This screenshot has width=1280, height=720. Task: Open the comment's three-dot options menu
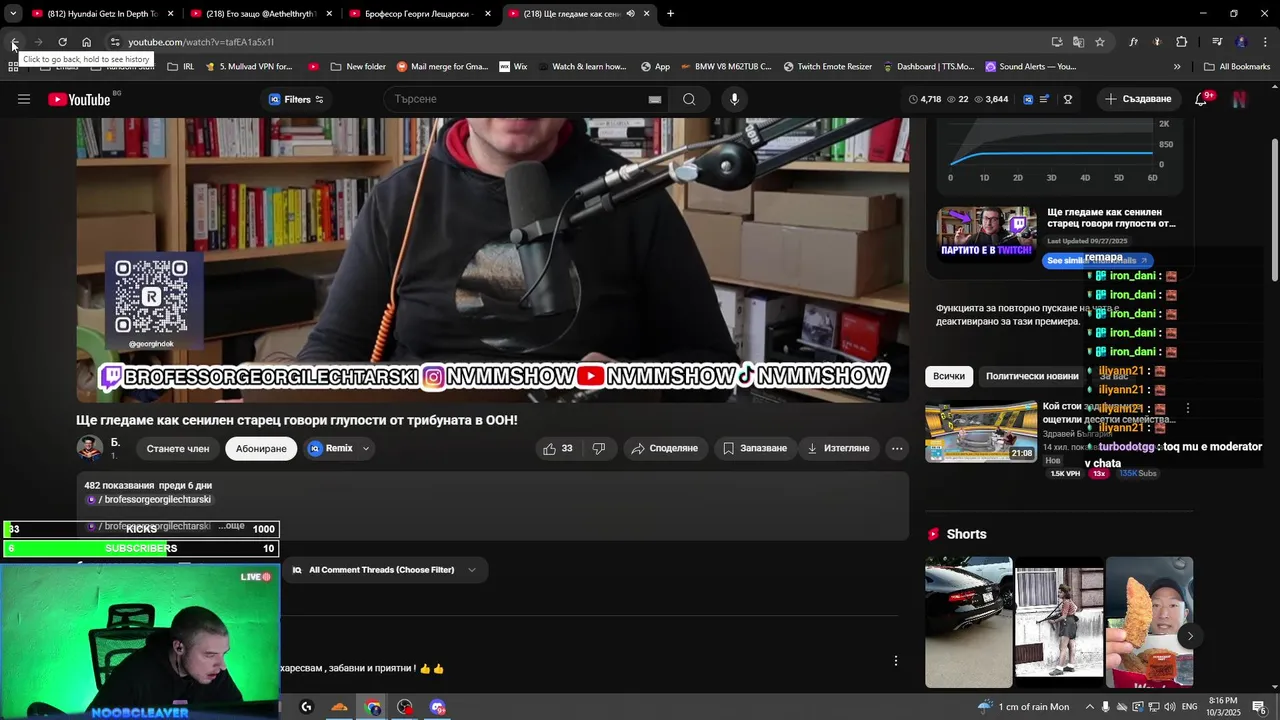[896, 661]
